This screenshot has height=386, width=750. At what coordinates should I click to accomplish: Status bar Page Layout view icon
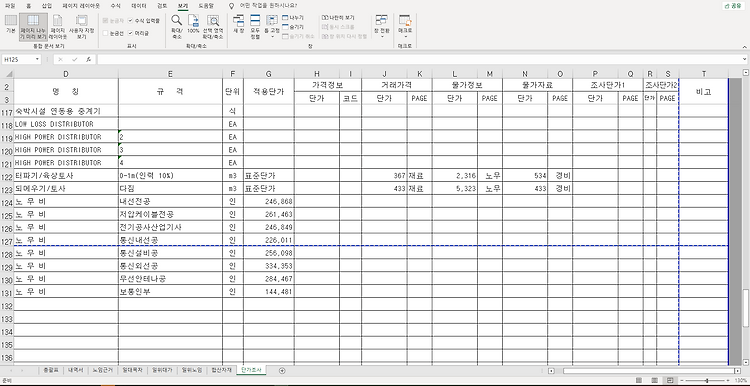[x=655, y=380]
